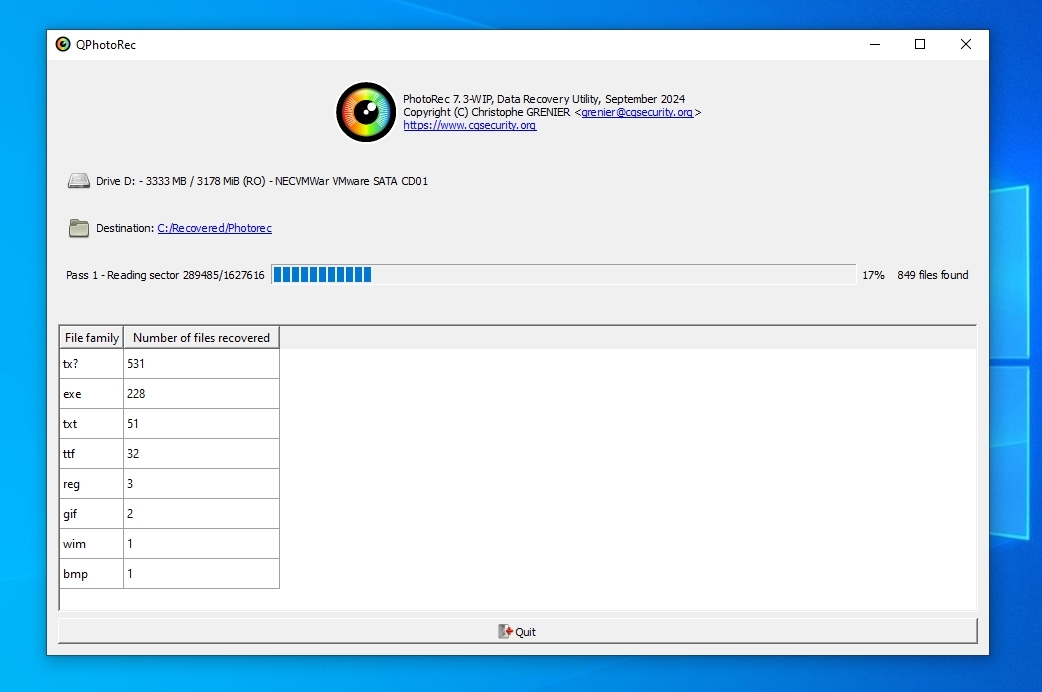The width and height of the screenshot is (1042, 692).
Task: Click the count cell in the reg row
Action: (201, 484)
